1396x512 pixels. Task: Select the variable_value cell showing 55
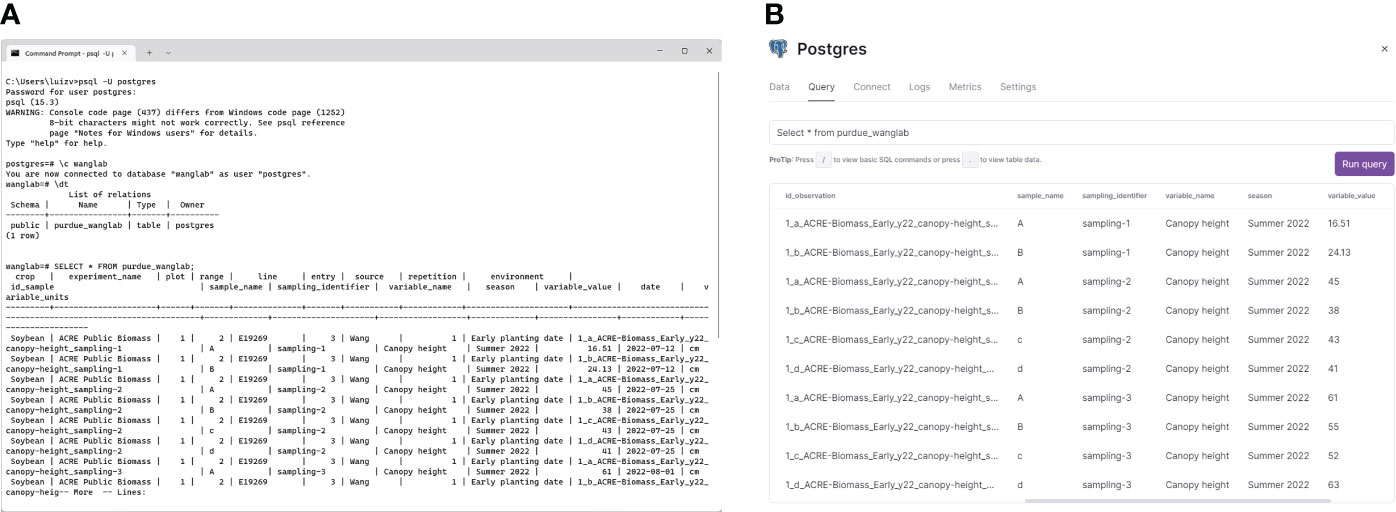(1333, 427)
